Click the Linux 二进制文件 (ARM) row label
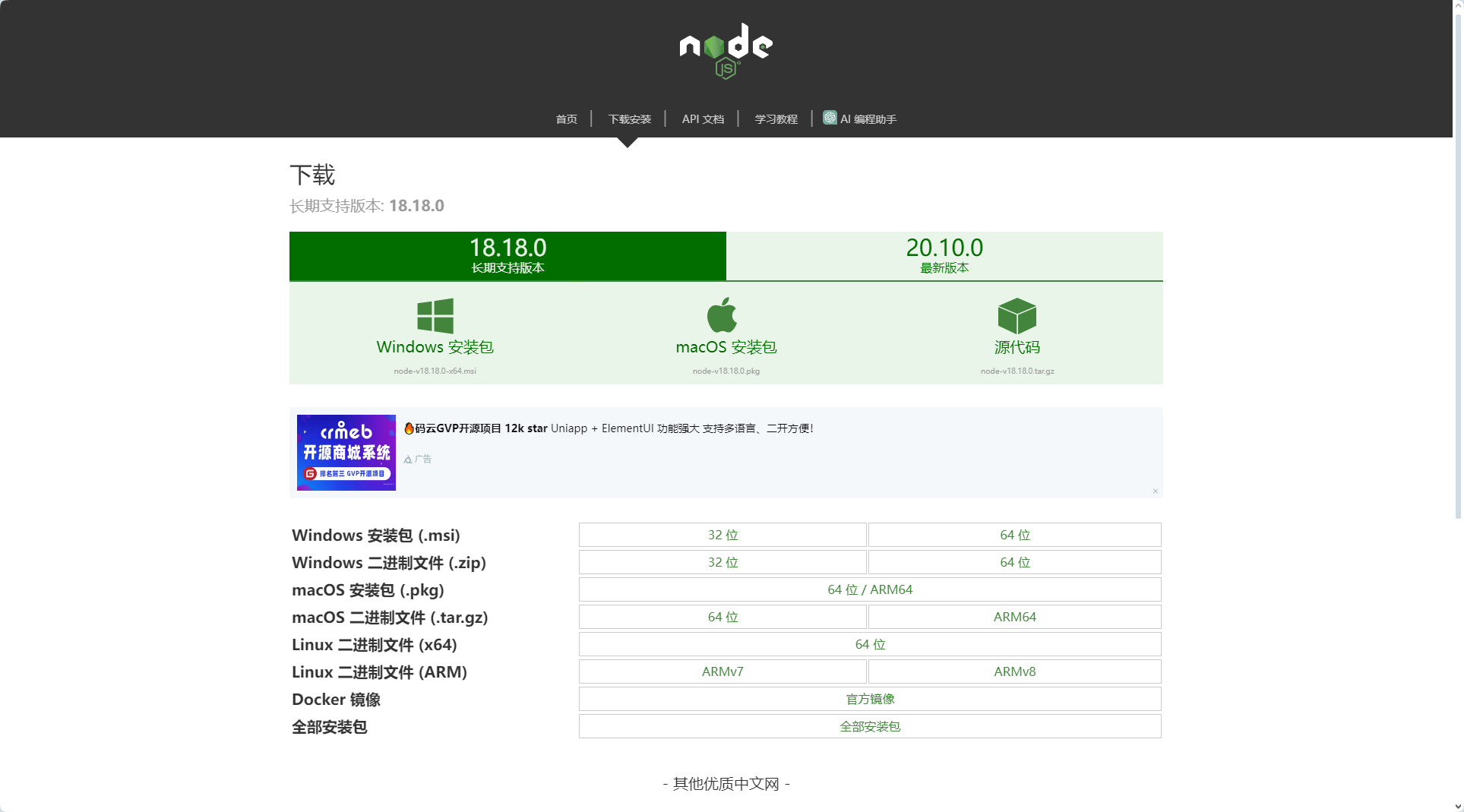 tap(380, 672)
